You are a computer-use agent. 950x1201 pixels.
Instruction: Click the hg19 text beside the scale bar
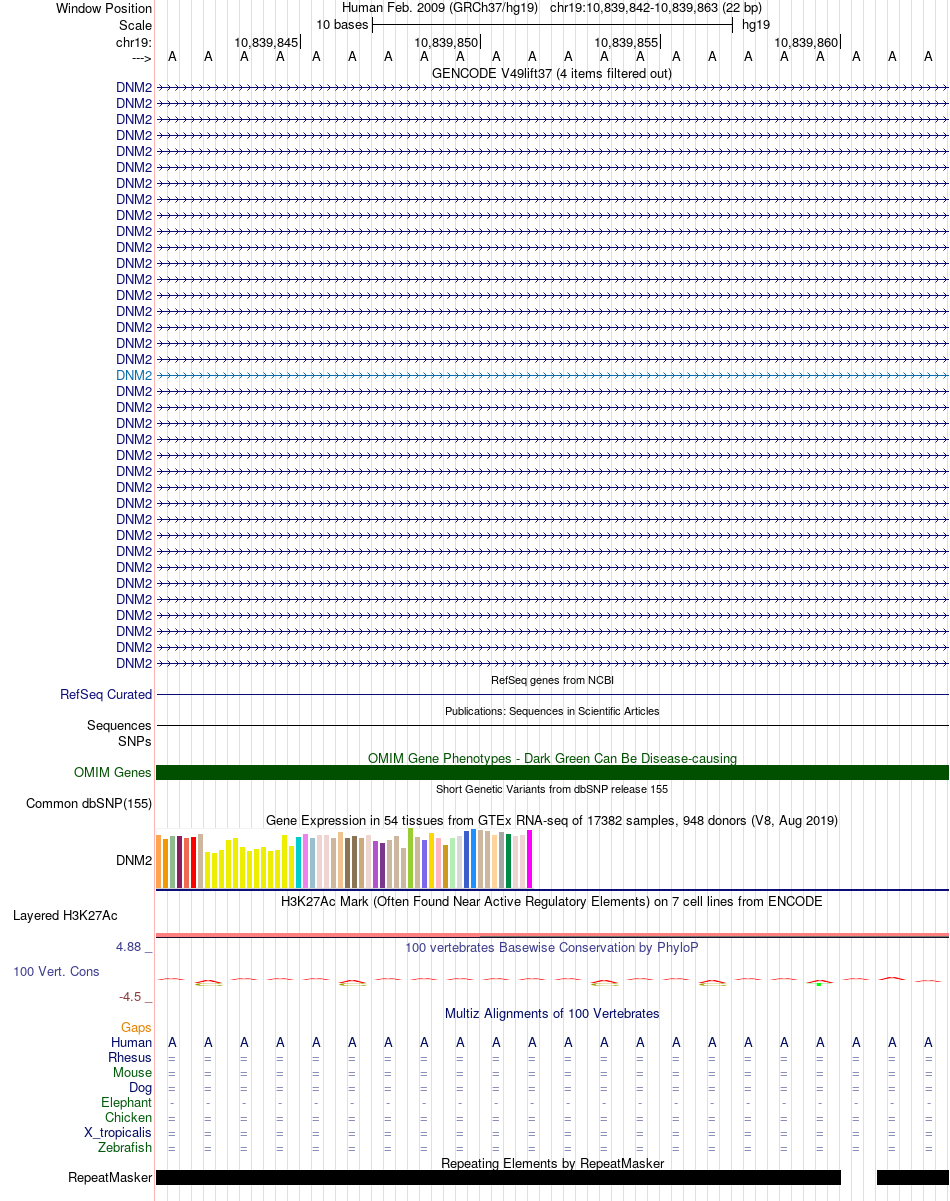756,24
